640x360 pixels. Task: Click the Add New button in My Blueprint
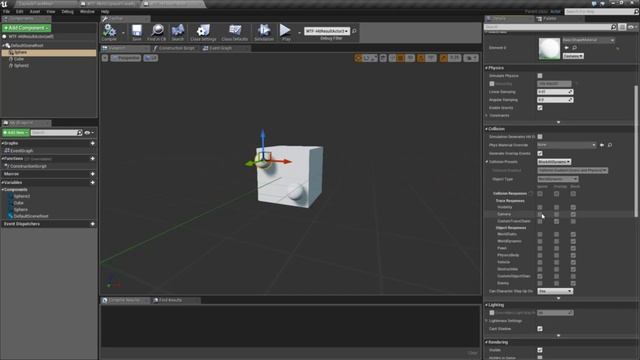click(x=16, y=133)
